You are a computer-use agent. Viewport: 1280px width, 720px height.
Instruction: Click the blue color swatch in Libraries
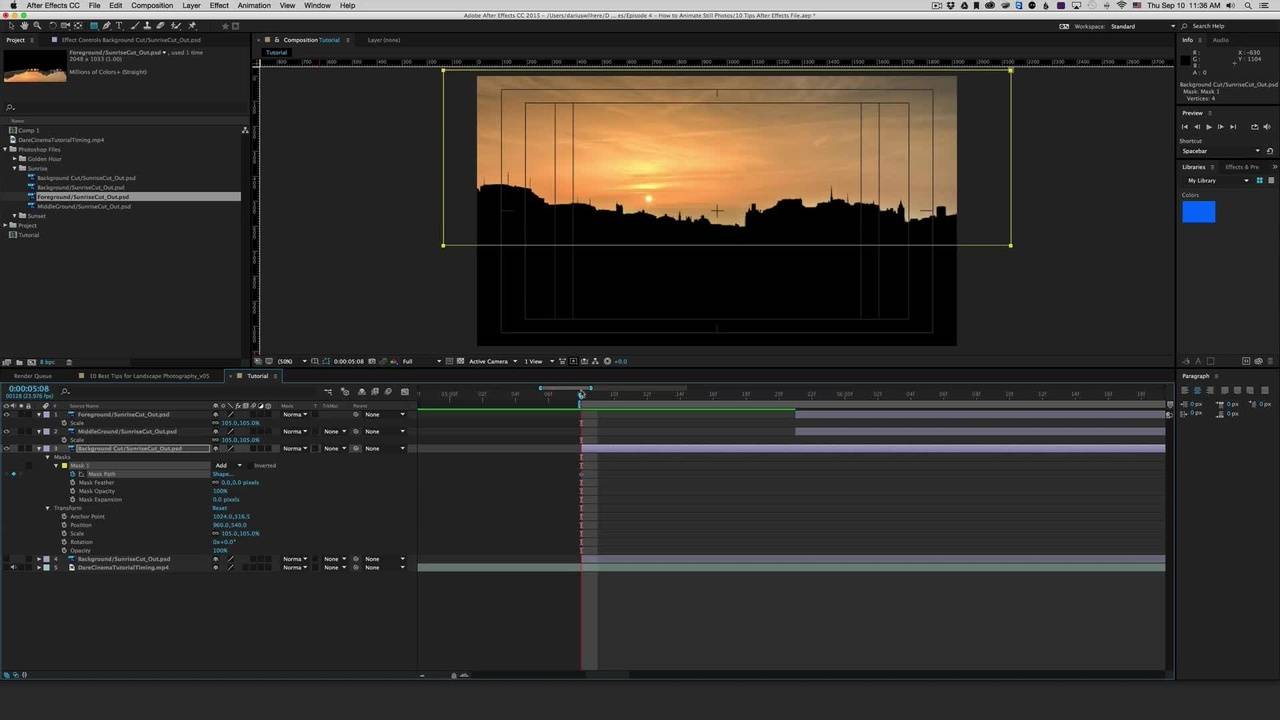(x=1198, y=212)
